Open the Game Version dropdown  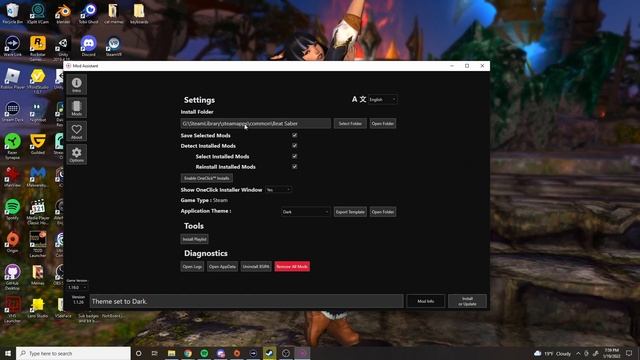click(x=77, y=287)
